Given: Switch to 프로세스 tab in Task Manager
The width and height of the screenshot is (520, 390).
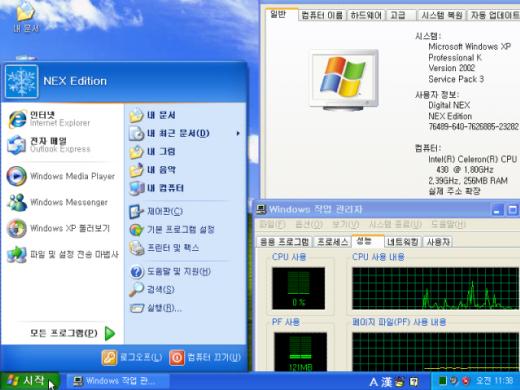Looking at the screenshot, I should pyautogui.click(x=332, y=242).
